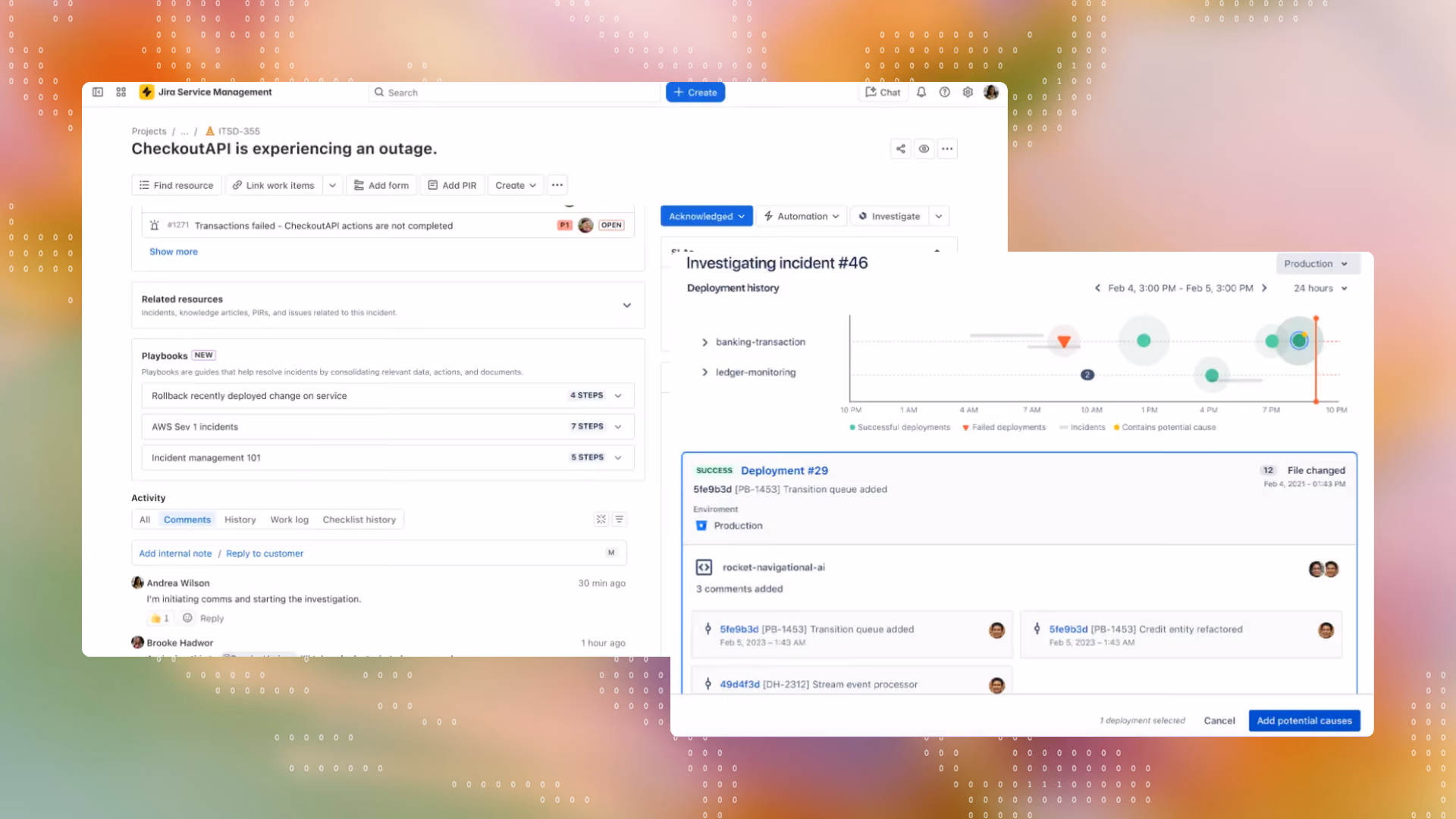This screenshot has height=819, width=1456.
Task: Go to next deployment history date range
Action: tap(1264, 288)
